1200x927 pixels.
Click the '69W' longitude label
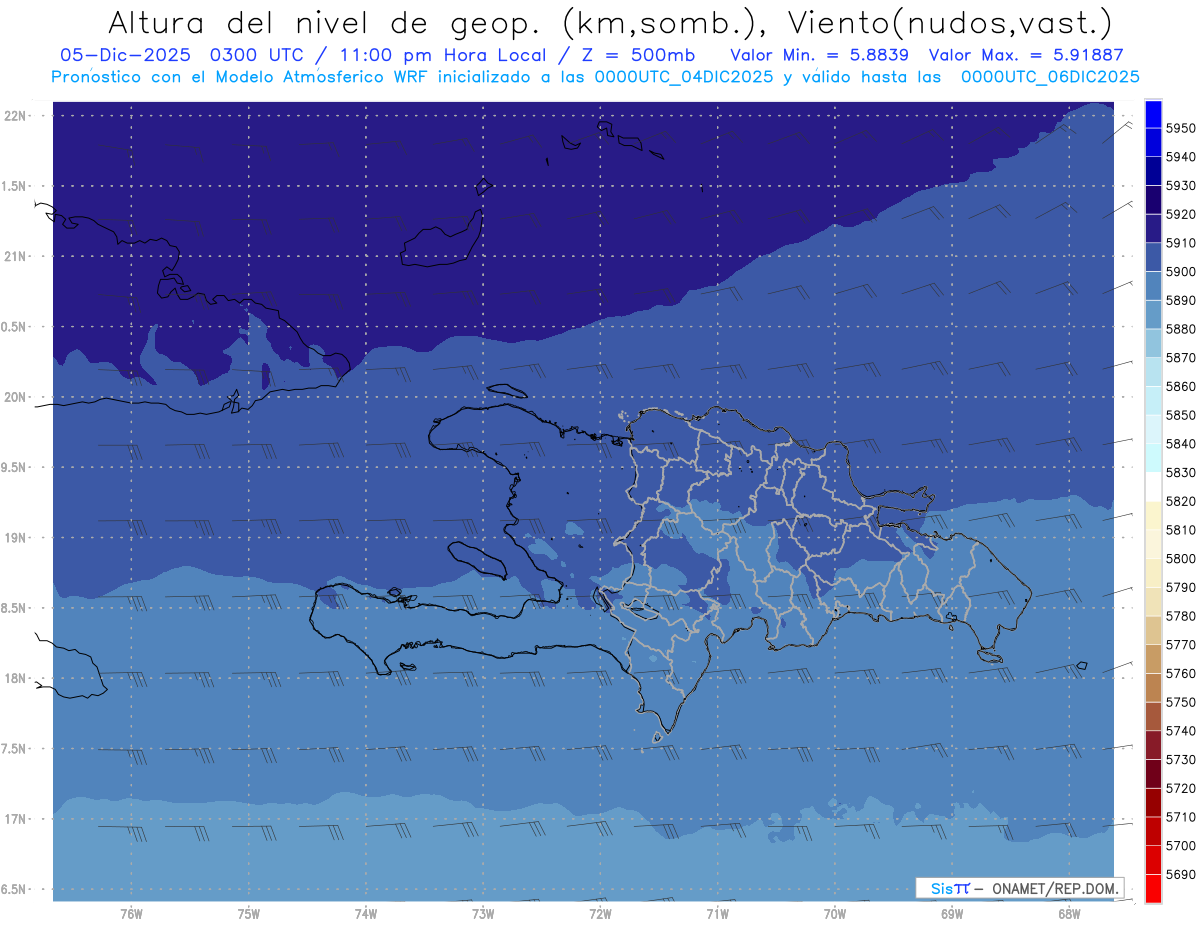coord(952,914)
